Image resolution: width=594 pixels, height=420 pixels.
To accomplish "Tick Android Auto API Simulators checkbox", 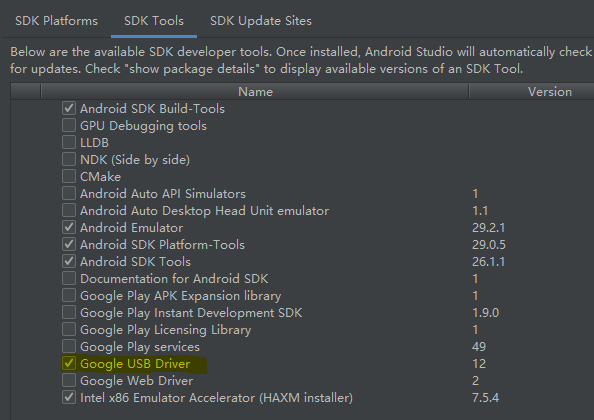I will pyautogui.click(x=69, y=194).
